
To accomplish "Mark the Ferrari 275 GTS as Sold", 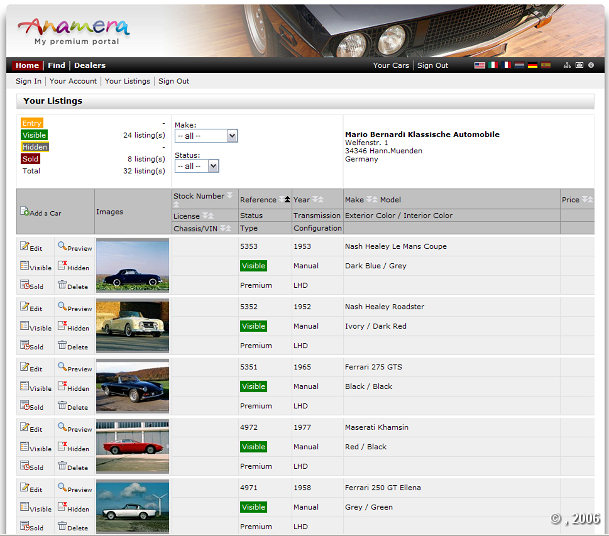I will point(31,406).
